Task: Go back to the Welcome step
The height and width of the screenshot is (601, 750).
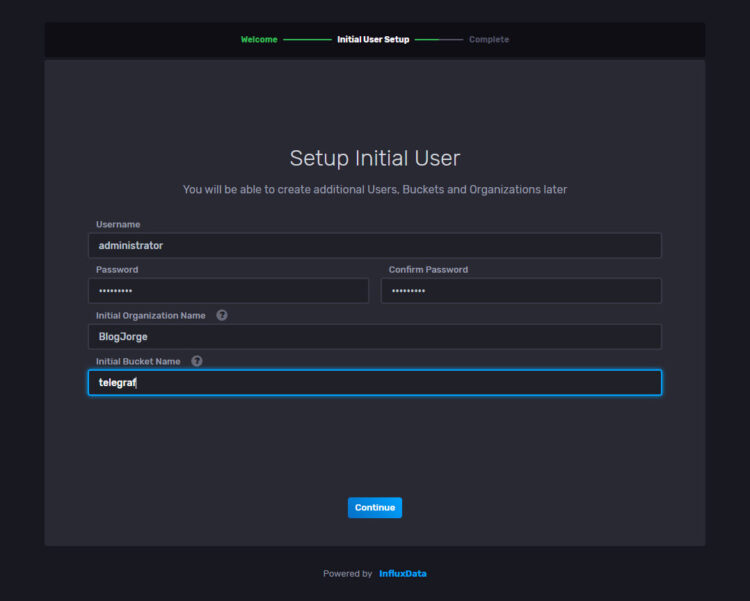Action: point(259,40)
